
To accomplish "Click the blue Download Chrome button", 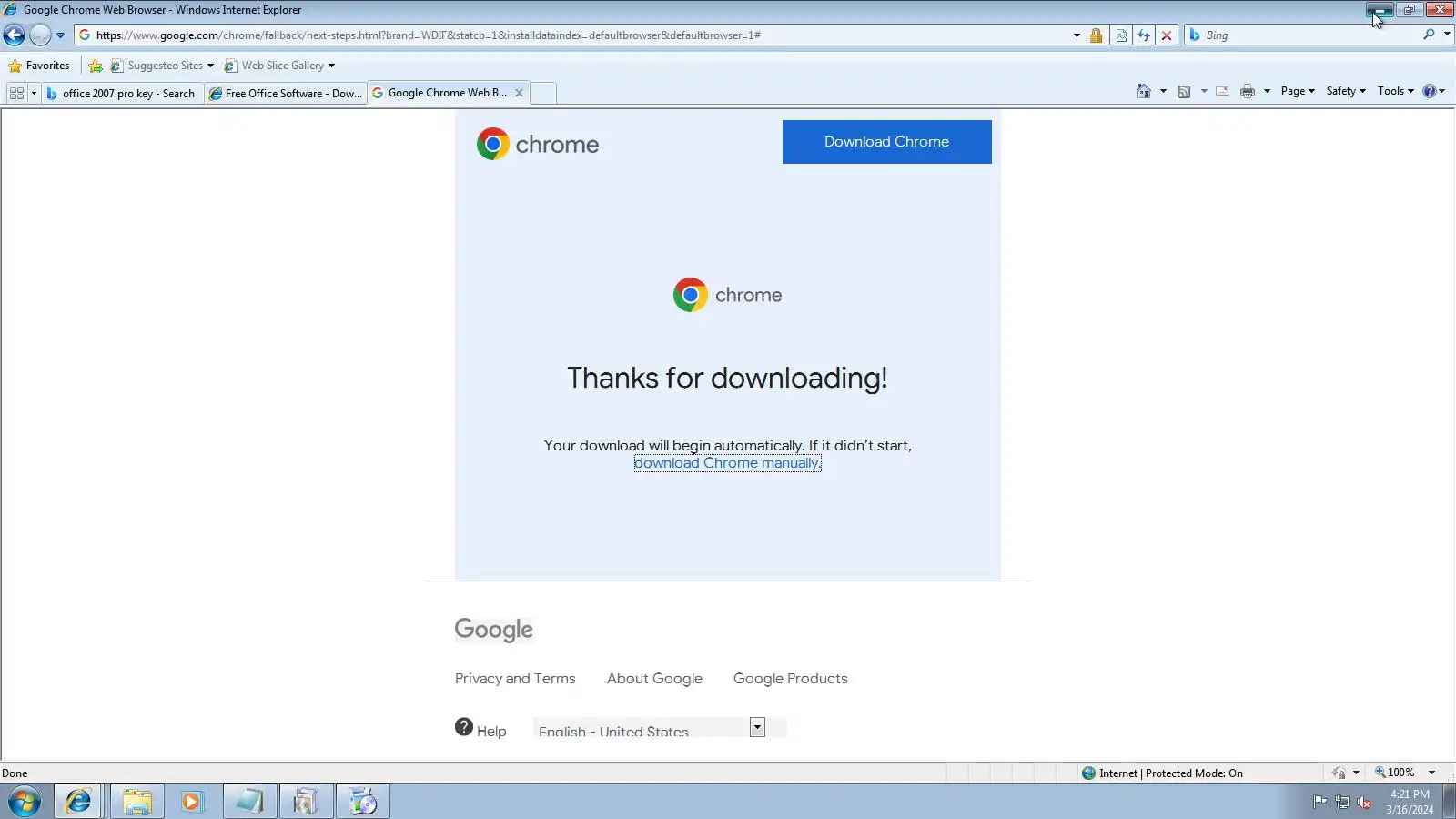I will click(887, 142).
